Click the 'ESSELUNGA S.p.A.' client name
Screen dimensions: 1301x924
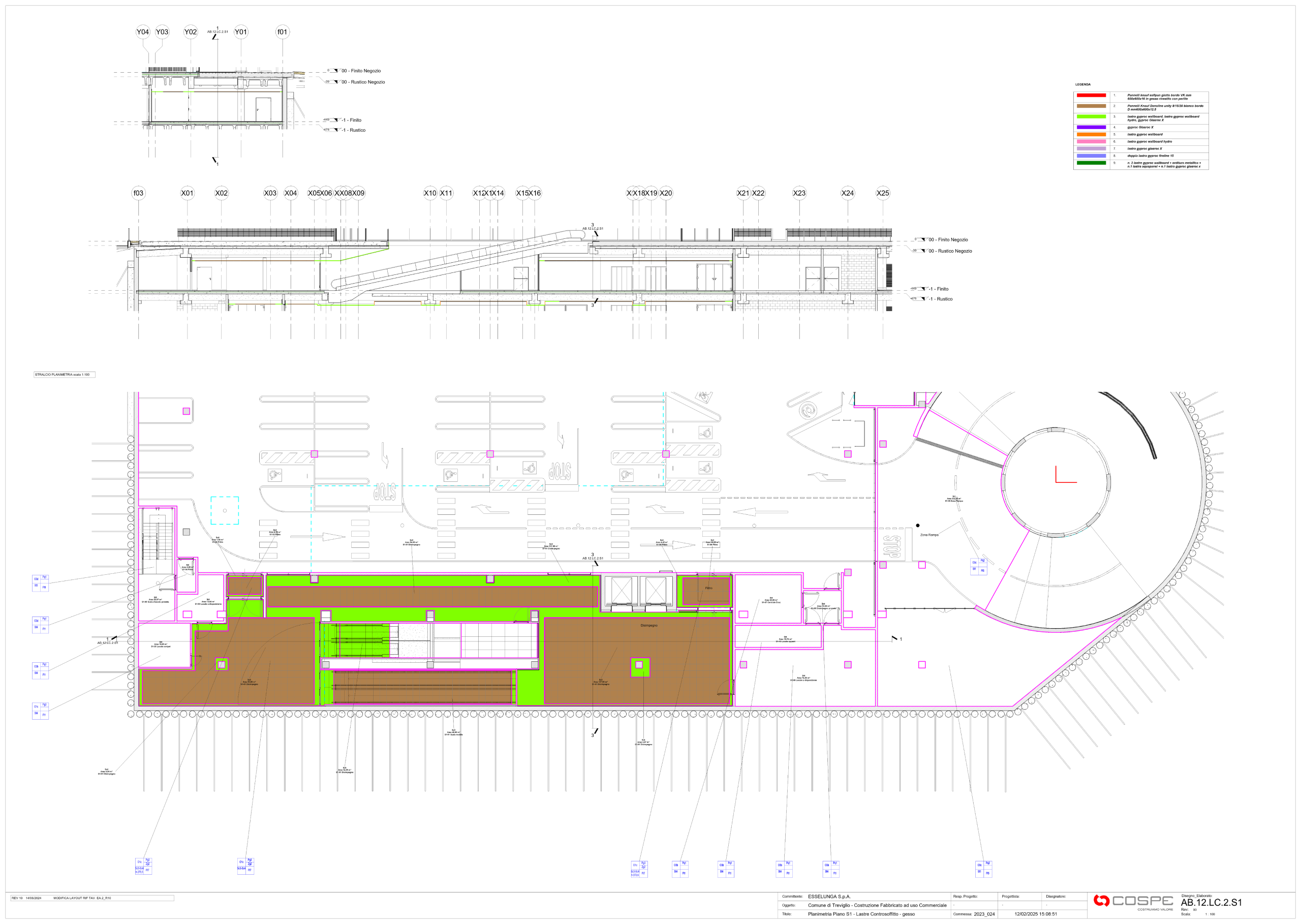(x=829, y=896)
